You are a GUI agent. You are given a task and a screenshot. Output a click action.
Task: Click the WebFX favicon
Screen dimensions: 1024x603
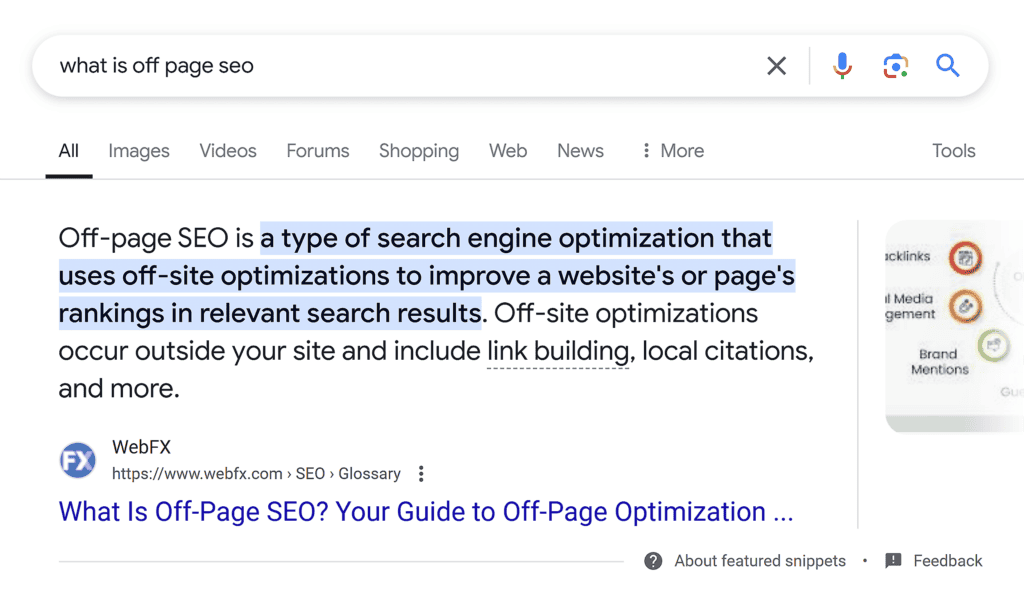pyautogui.click(x=77, y=460)
